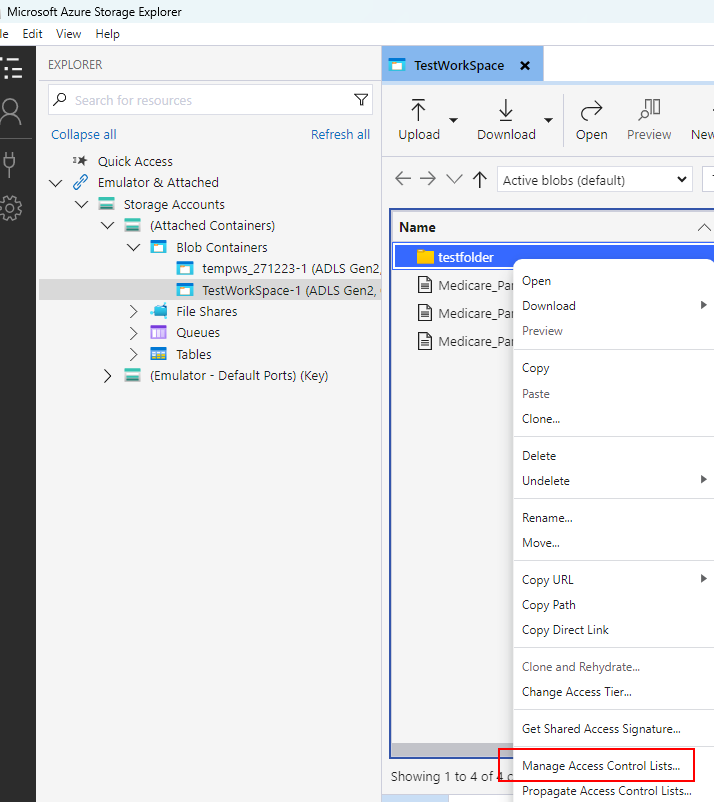The width and height of the screenshot is (714, 802).
Task: Expand the (Emulator - Default Ports) node
Action: (107, 376)
